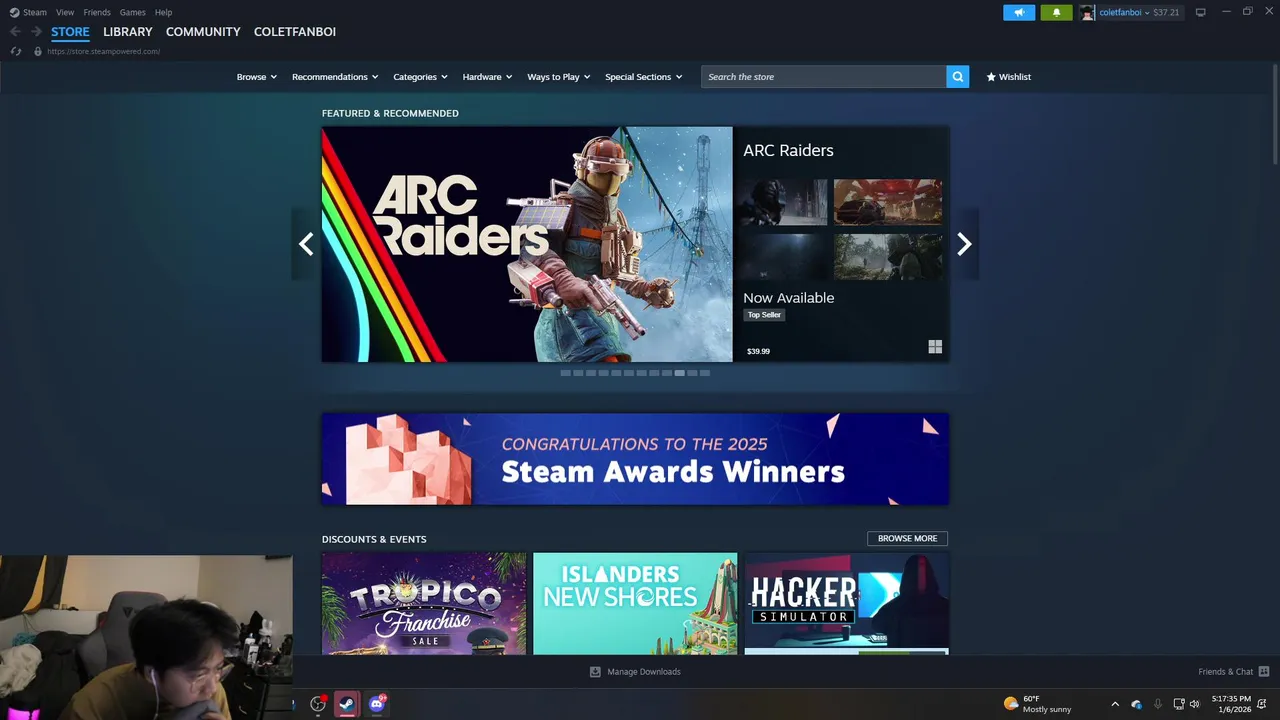Expand the Recommendations dropdown
Image resolution: width=1280 pixels, height=720 pixels.
pos(335,77)
